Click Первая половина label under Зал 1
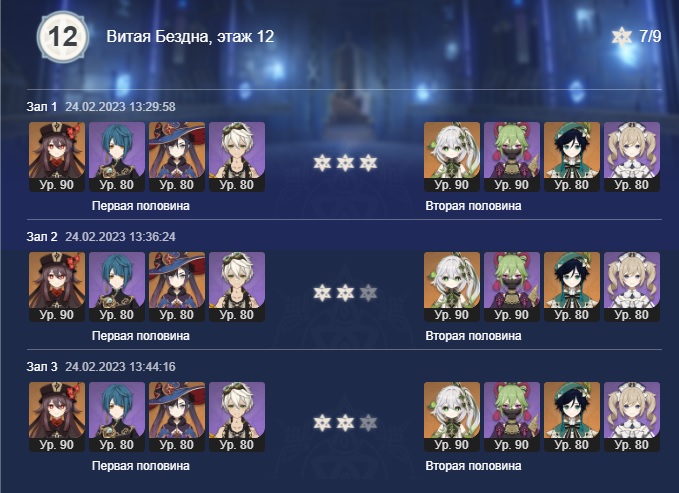The image size is (679, 493). click(x=141, y=206)
